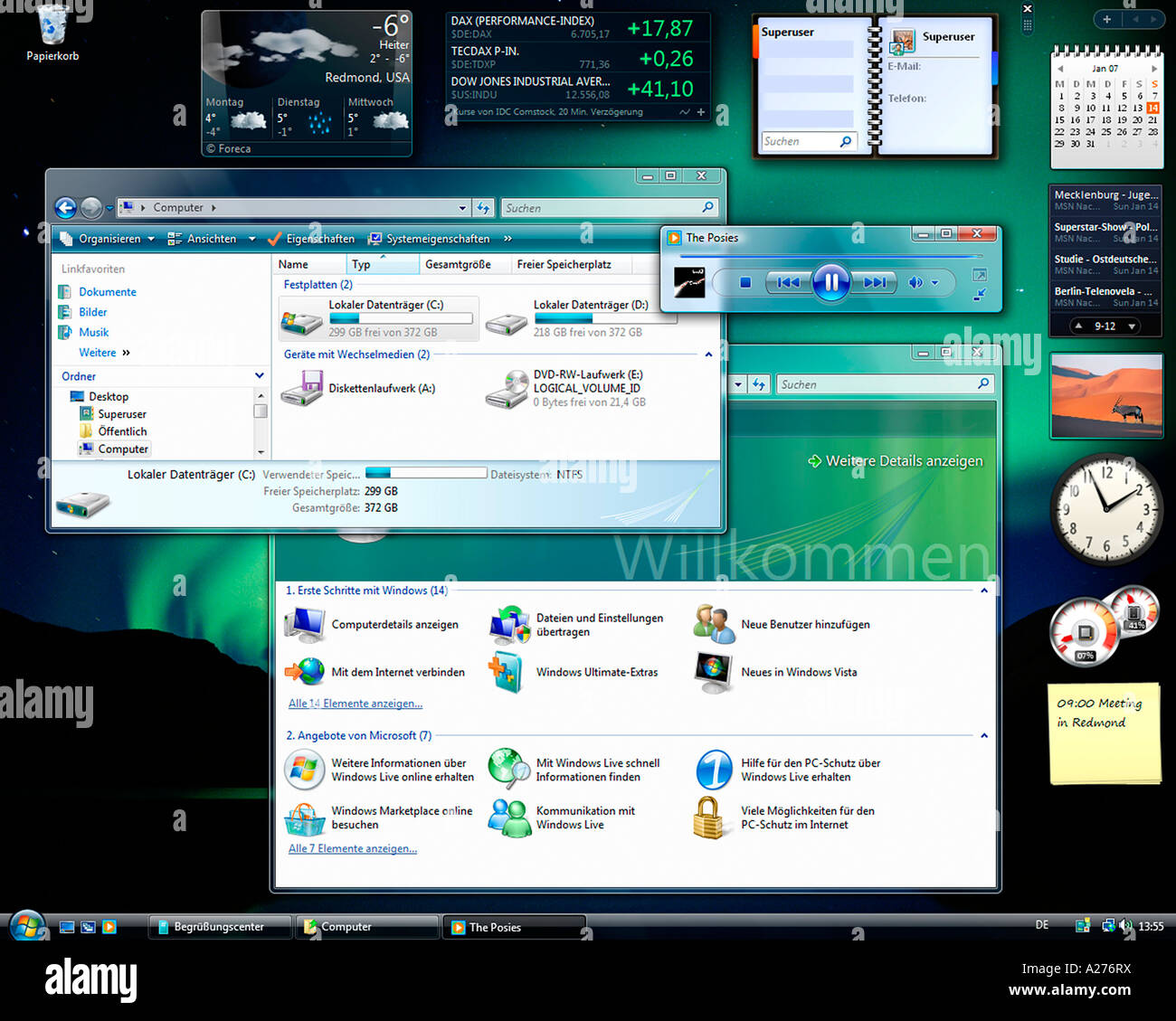Screen dimensions: 1176x1021
Task: Click the system tray volume icon
Action: (x=1125, y=925)
